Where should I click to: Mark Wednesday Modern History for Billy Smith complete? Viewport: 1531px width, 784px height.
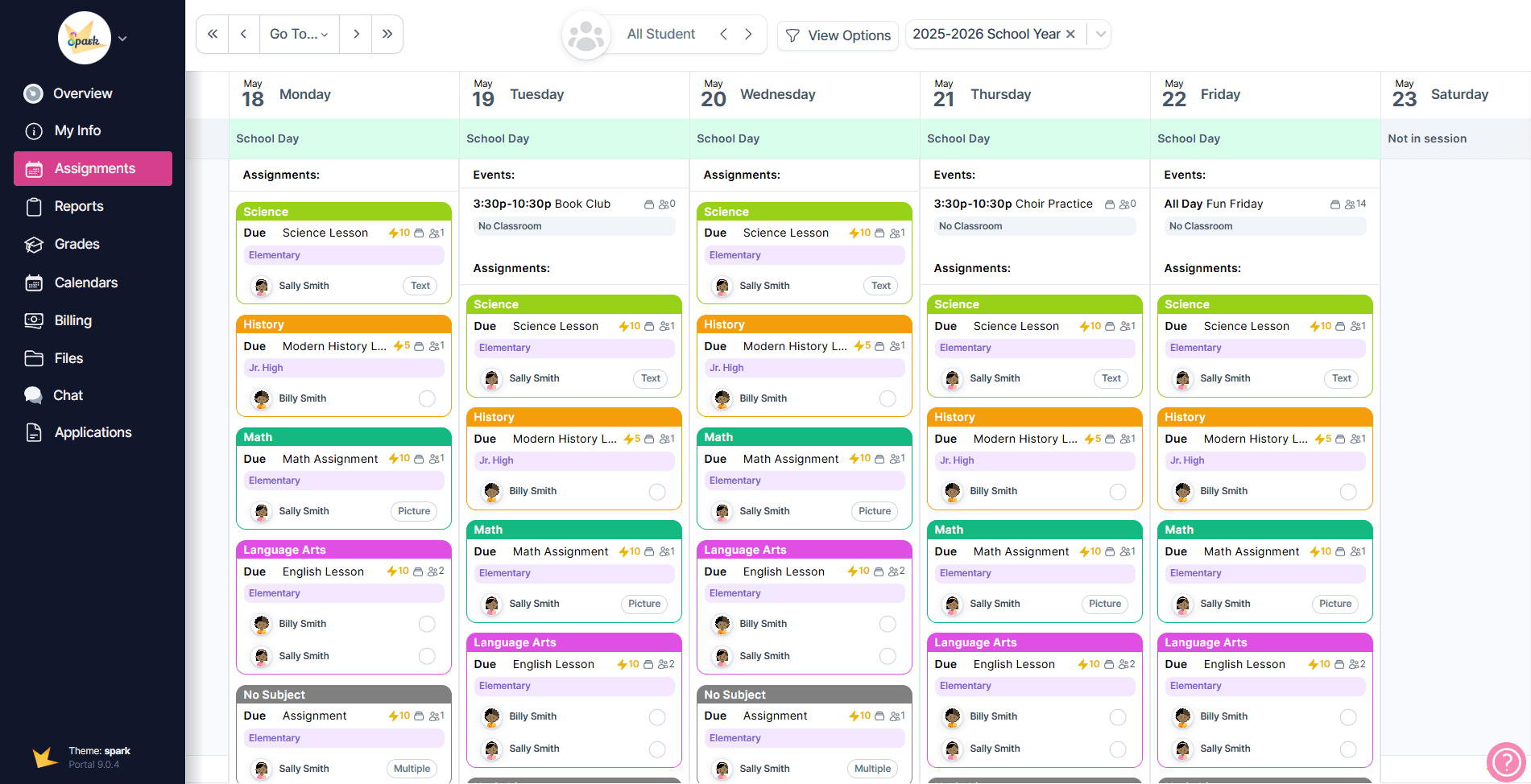(x=888, y=398)
